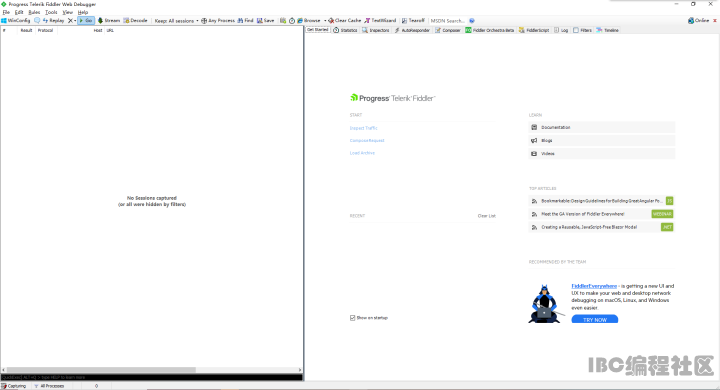
Task: Click the TRY NOW button
Action: coord(595,319)
